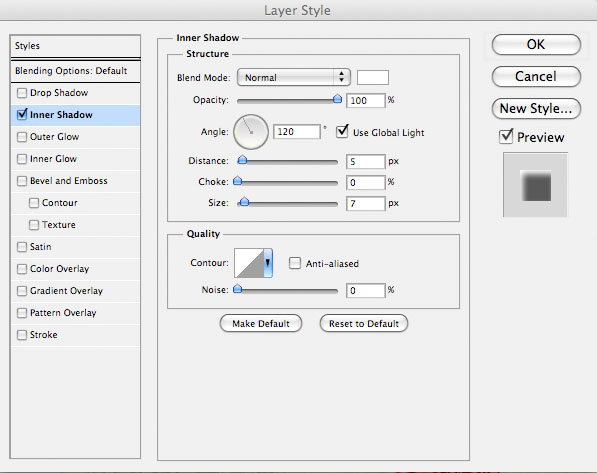Click the Opacity slider handle
597x473 pixels.
pos(337,99)
